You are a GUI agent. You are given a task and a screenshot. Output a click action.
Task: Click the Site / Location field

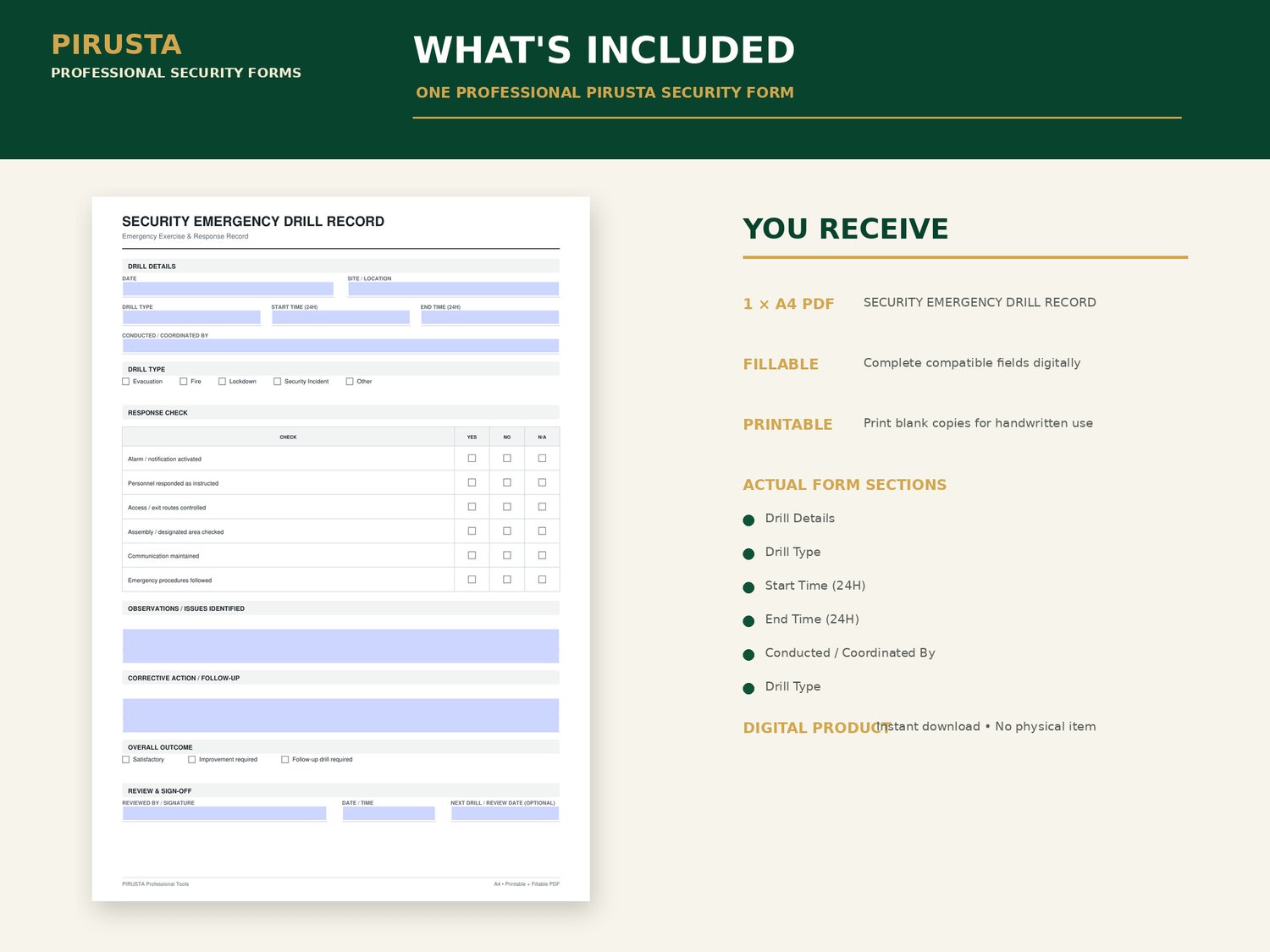pos(454,289)
